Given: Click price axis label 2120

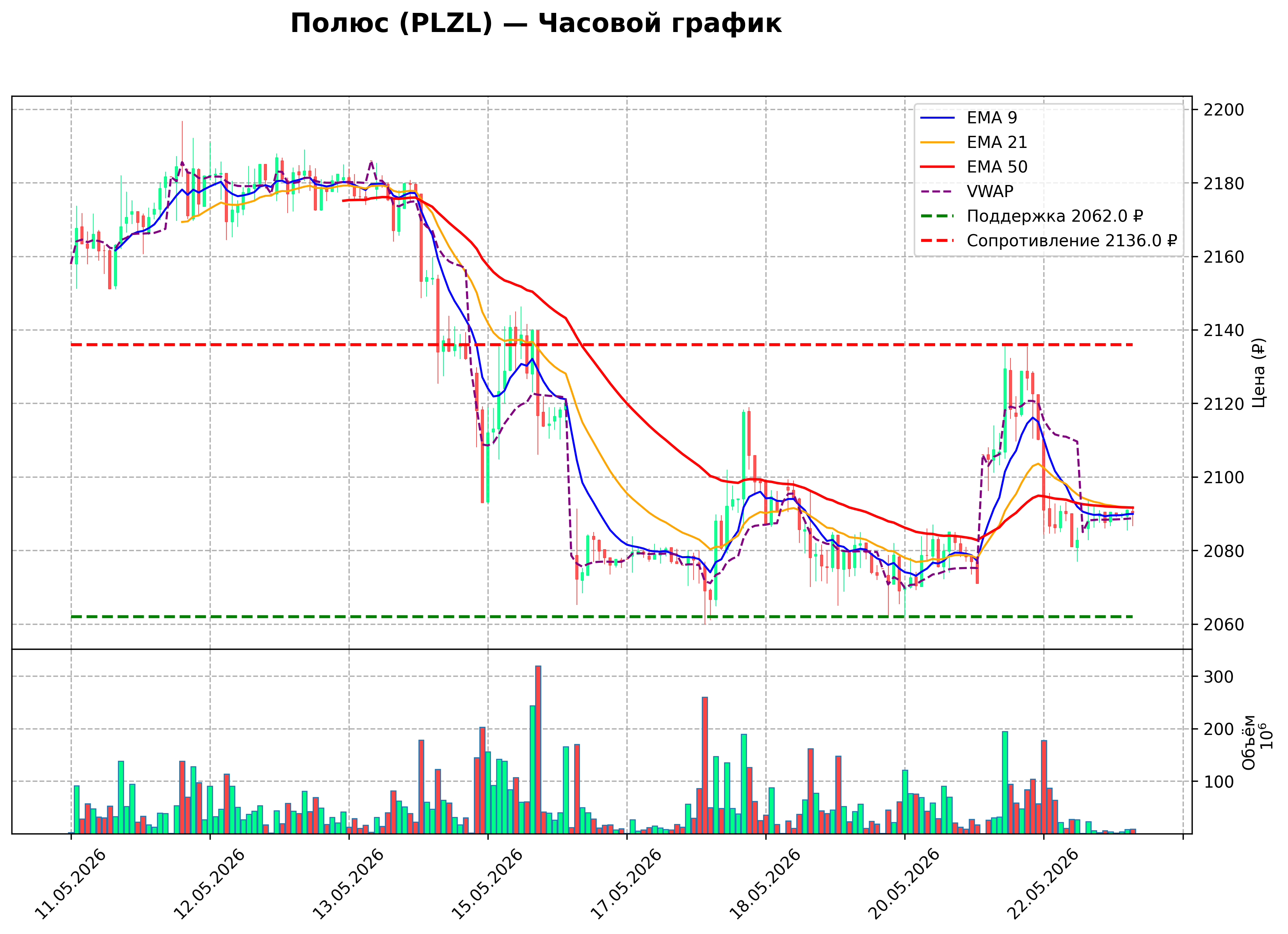Looking at the screenshot, I should point(1224,404).
